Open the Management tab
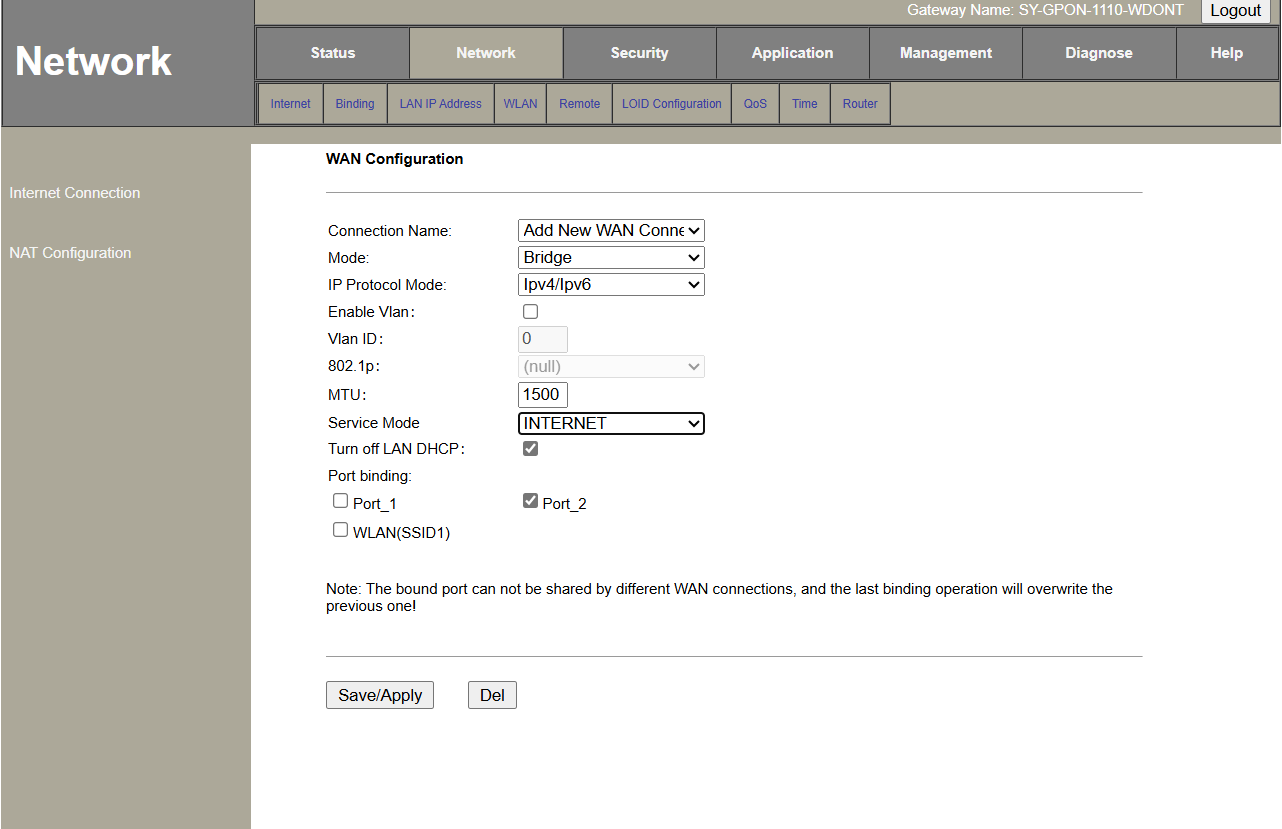The width and height of the screenshot is (1282, 829). (945, 53)
